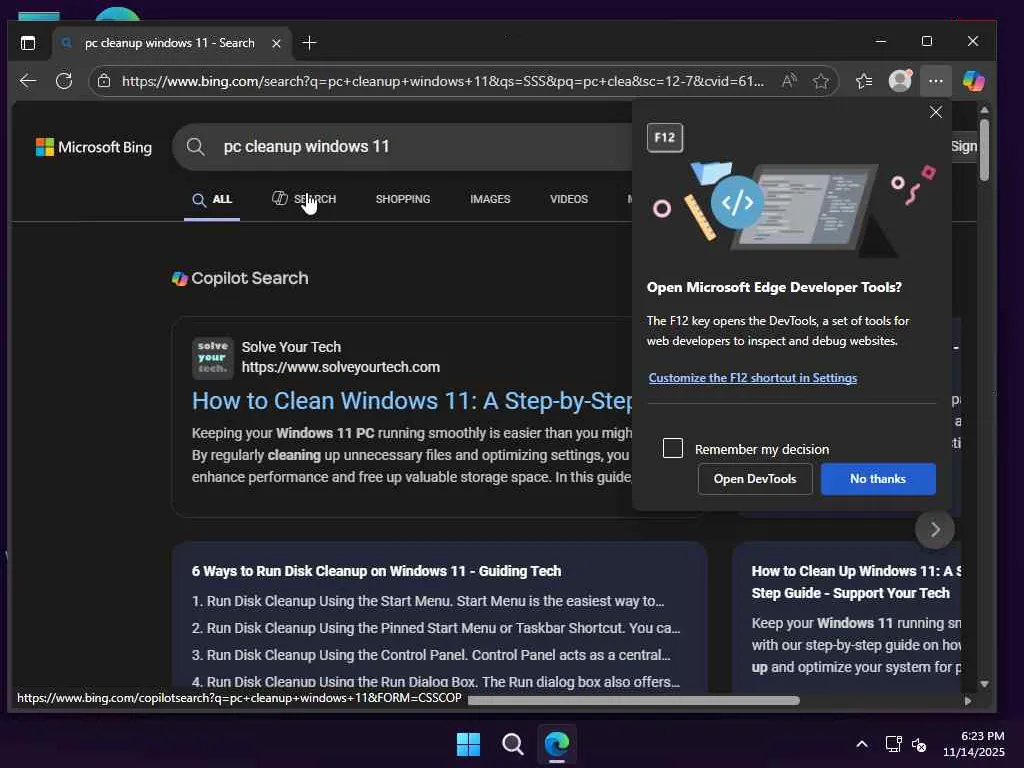Viewport: 1024px width, 768px height.
Task: Open the muted volume tray icon
Action: tap(919, 744)
